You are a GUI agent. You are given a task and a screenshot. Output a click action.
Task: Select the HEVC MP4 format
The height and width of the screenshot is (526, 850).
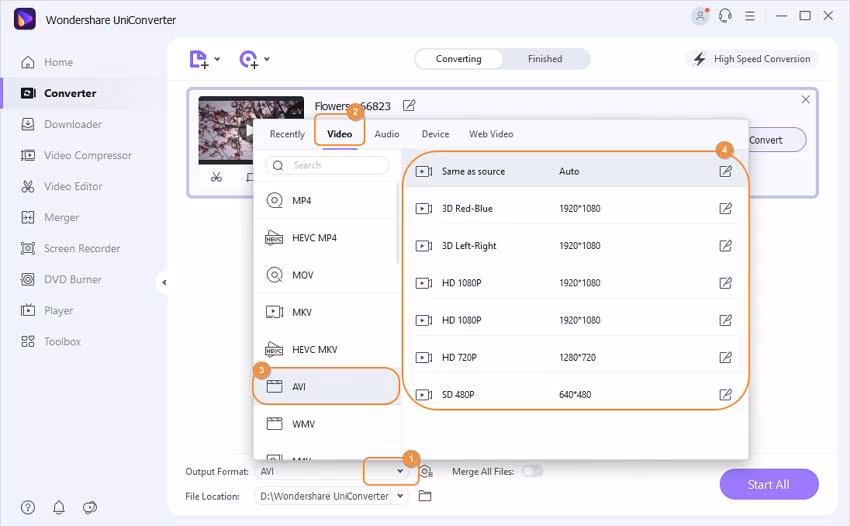(326, 238)
